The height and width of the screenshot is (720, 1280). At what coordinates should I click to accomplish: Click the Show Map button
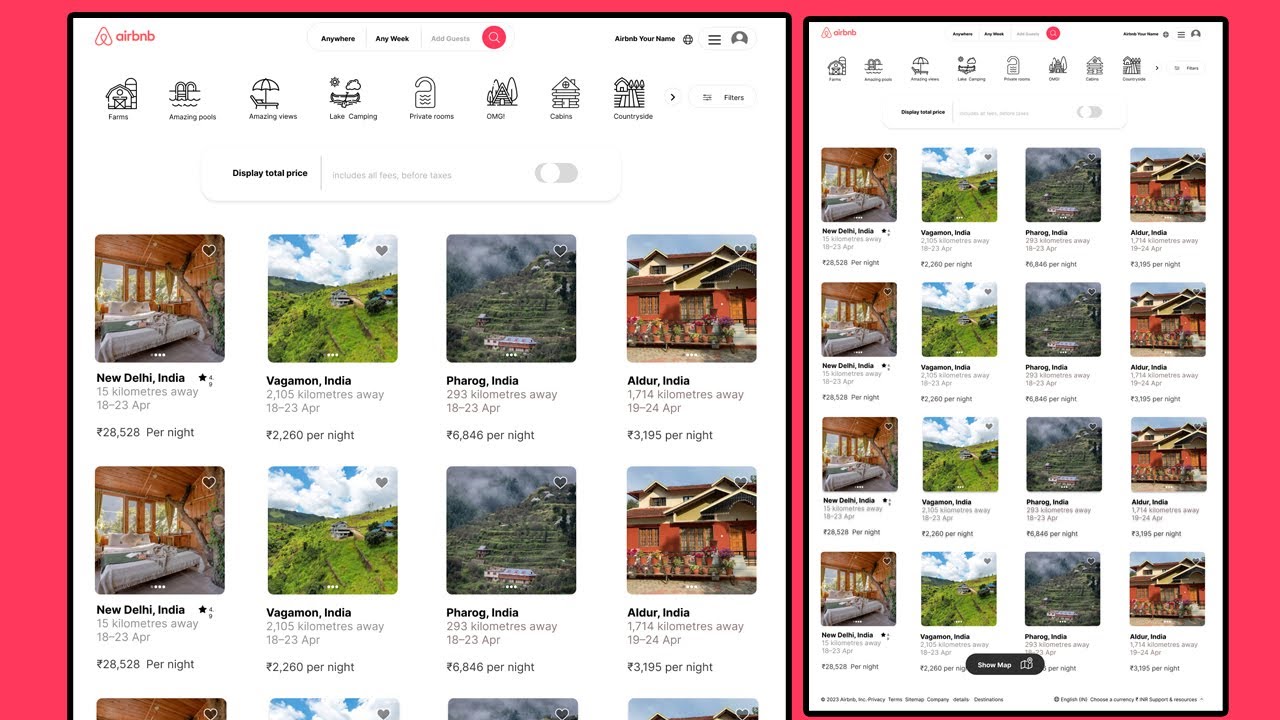[1005, 665]
